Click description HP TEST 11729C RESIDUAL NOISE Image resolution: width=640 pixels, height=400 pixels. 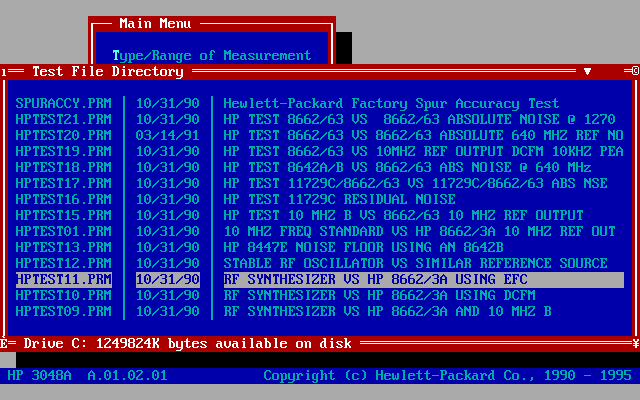[x=339, y=199]
